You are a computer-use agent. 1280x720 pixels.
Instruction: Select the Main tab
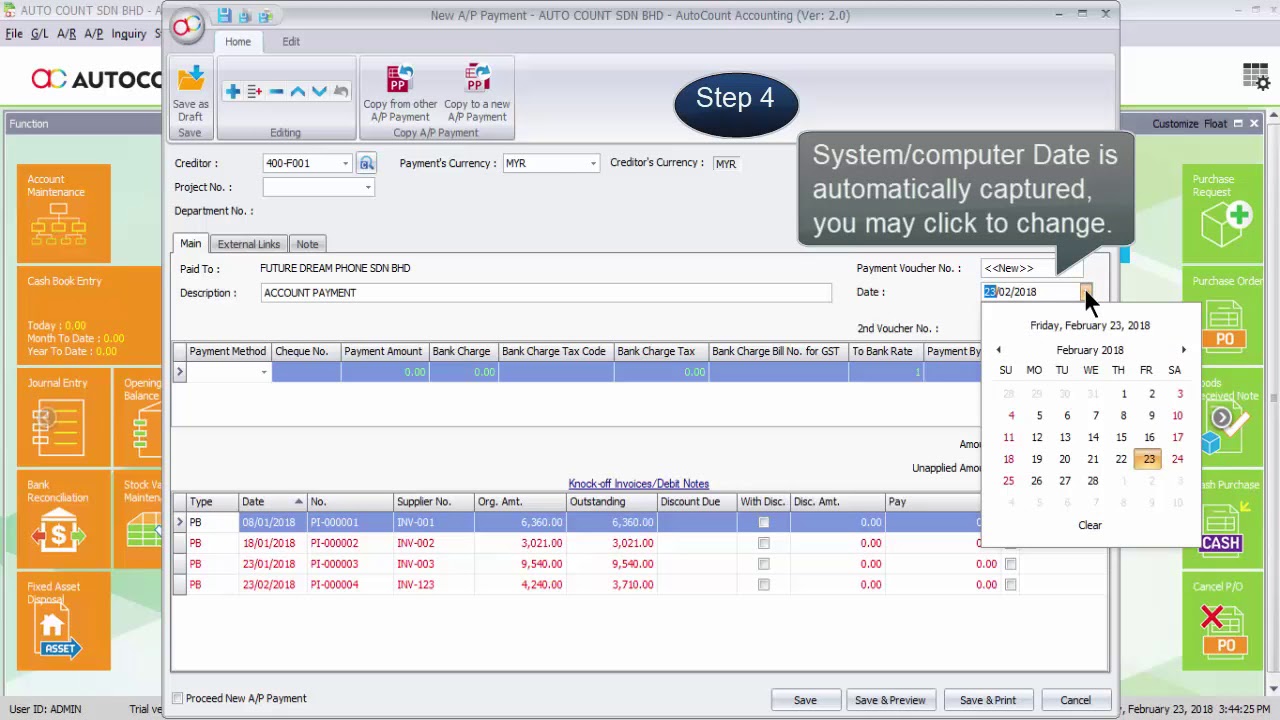(190, 244)
